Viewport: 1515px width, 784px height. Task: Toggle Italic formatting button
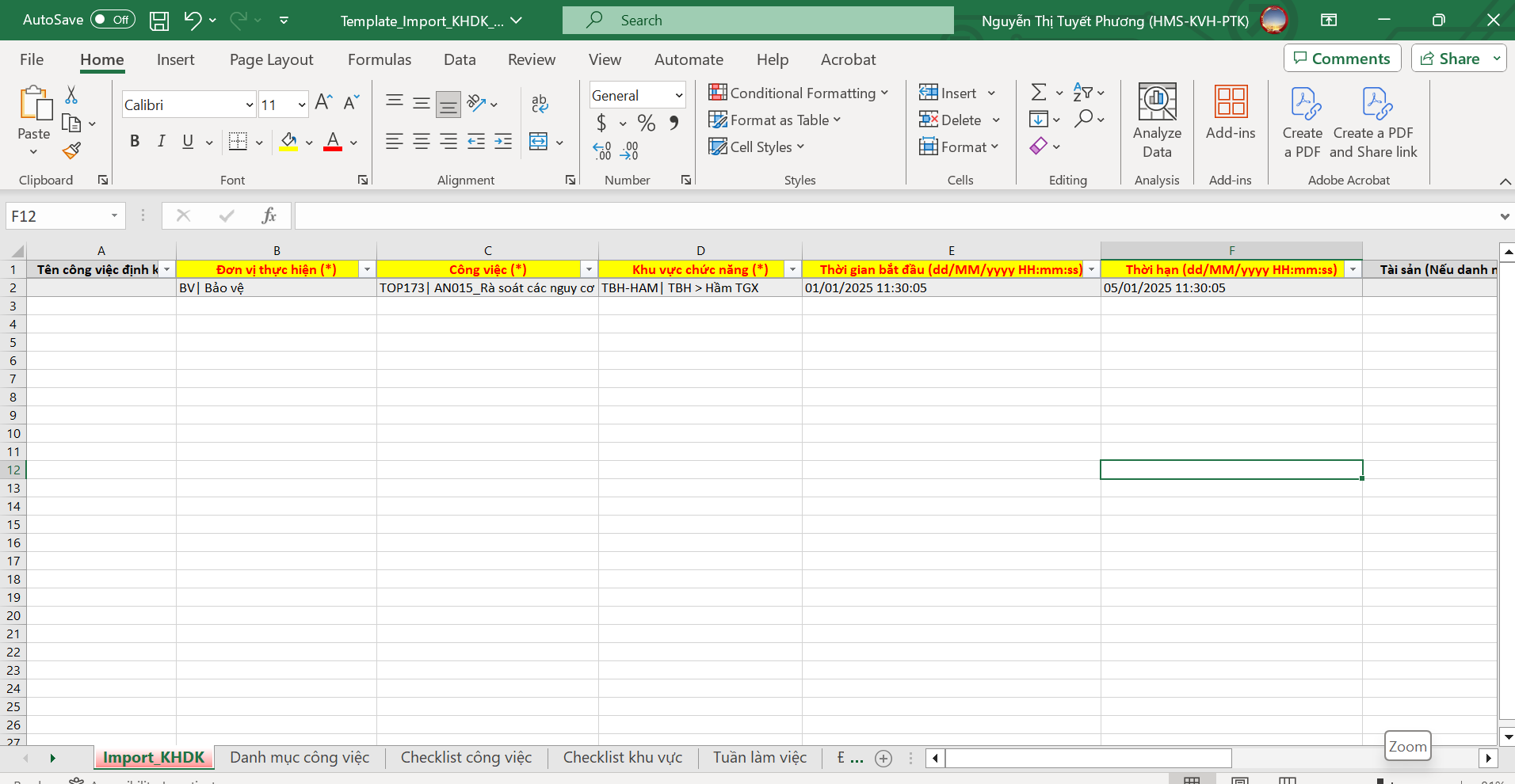click(161, 142)
